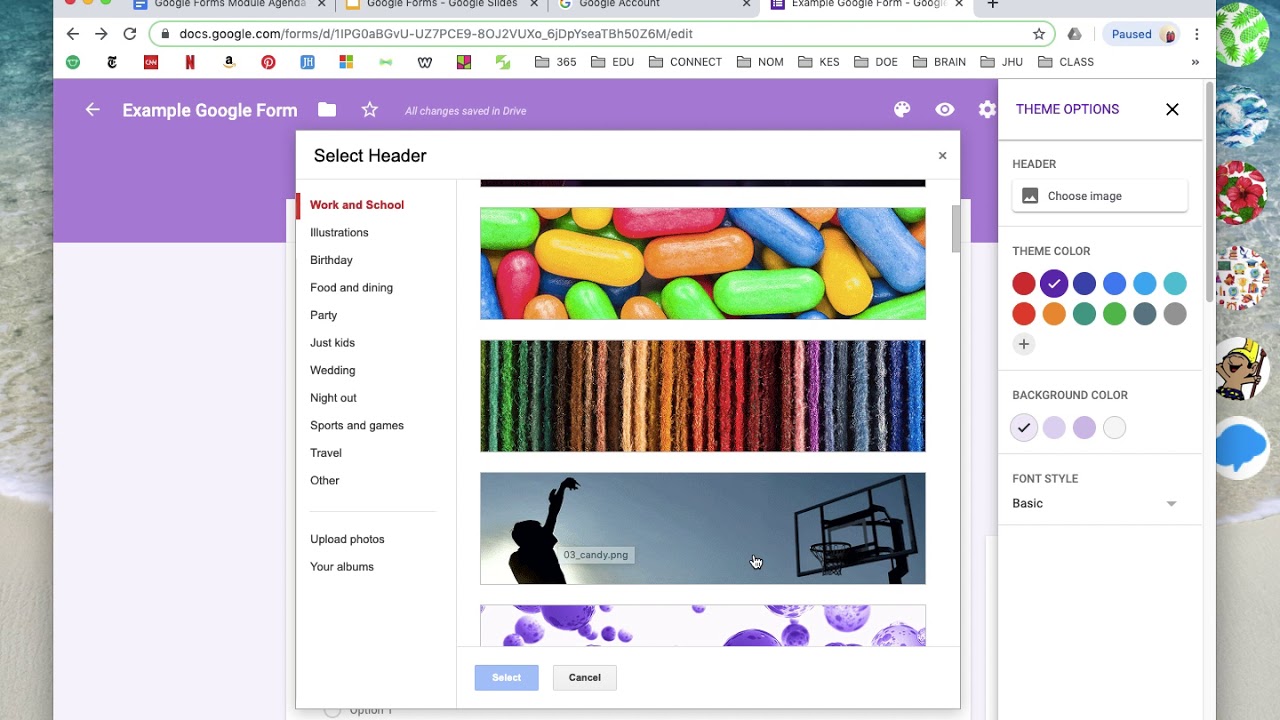
Task: Close the Select Header dialog with X
Action: pos(942,155)
